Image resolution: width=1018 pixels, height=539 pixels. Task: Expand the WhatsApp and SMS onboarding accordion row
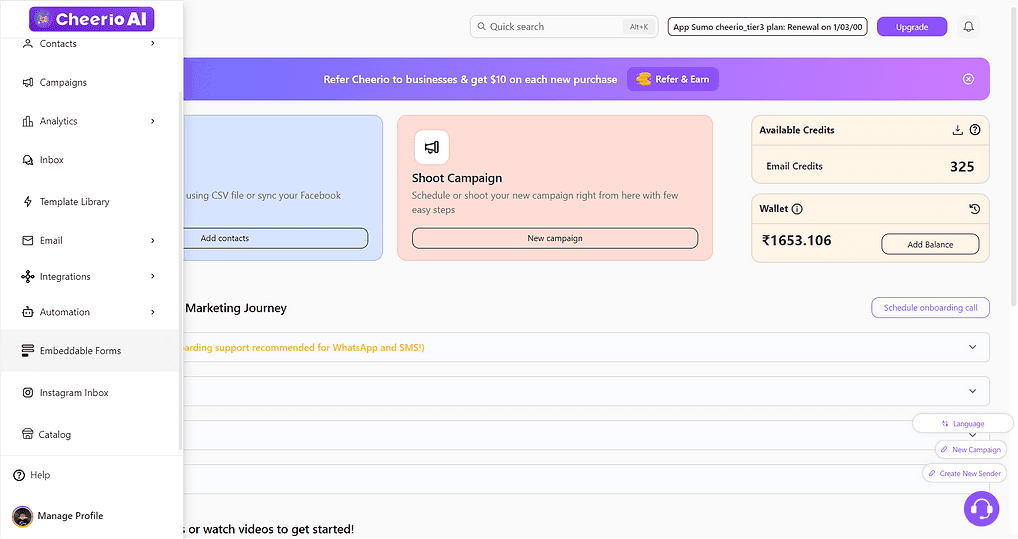586,347
